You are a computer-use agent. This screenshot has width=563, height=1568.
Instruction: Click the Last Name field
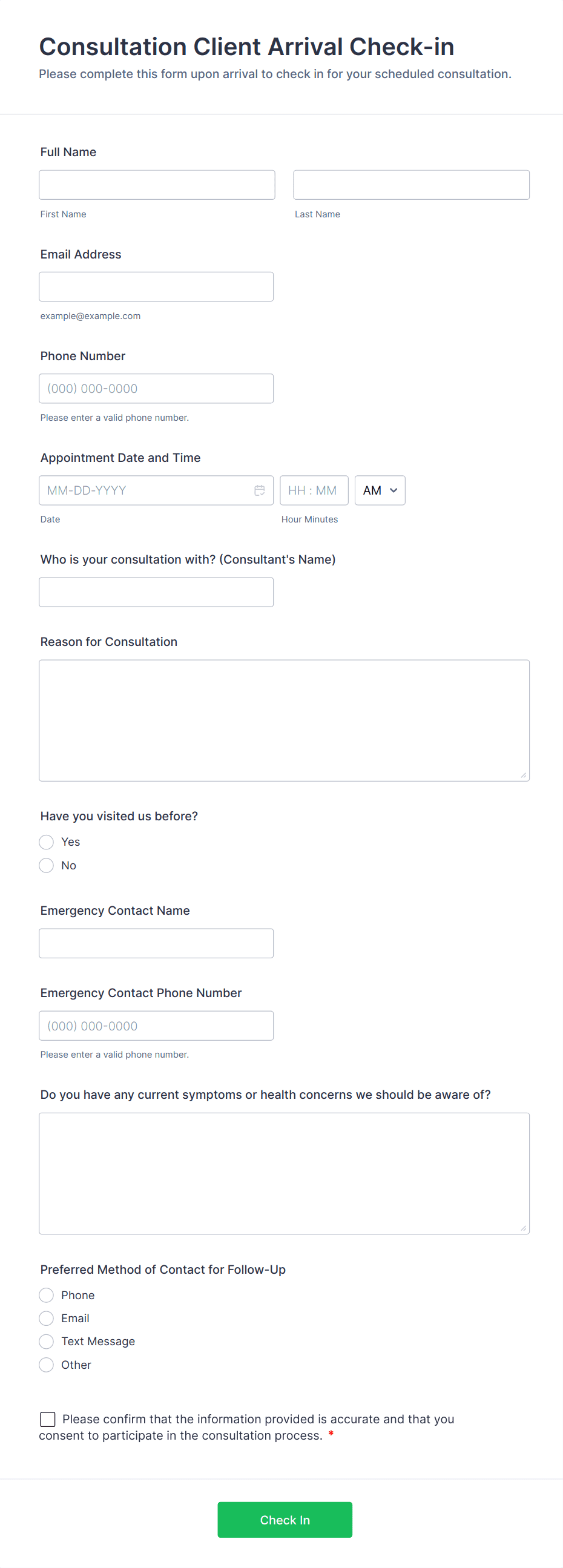pos(412,185)
